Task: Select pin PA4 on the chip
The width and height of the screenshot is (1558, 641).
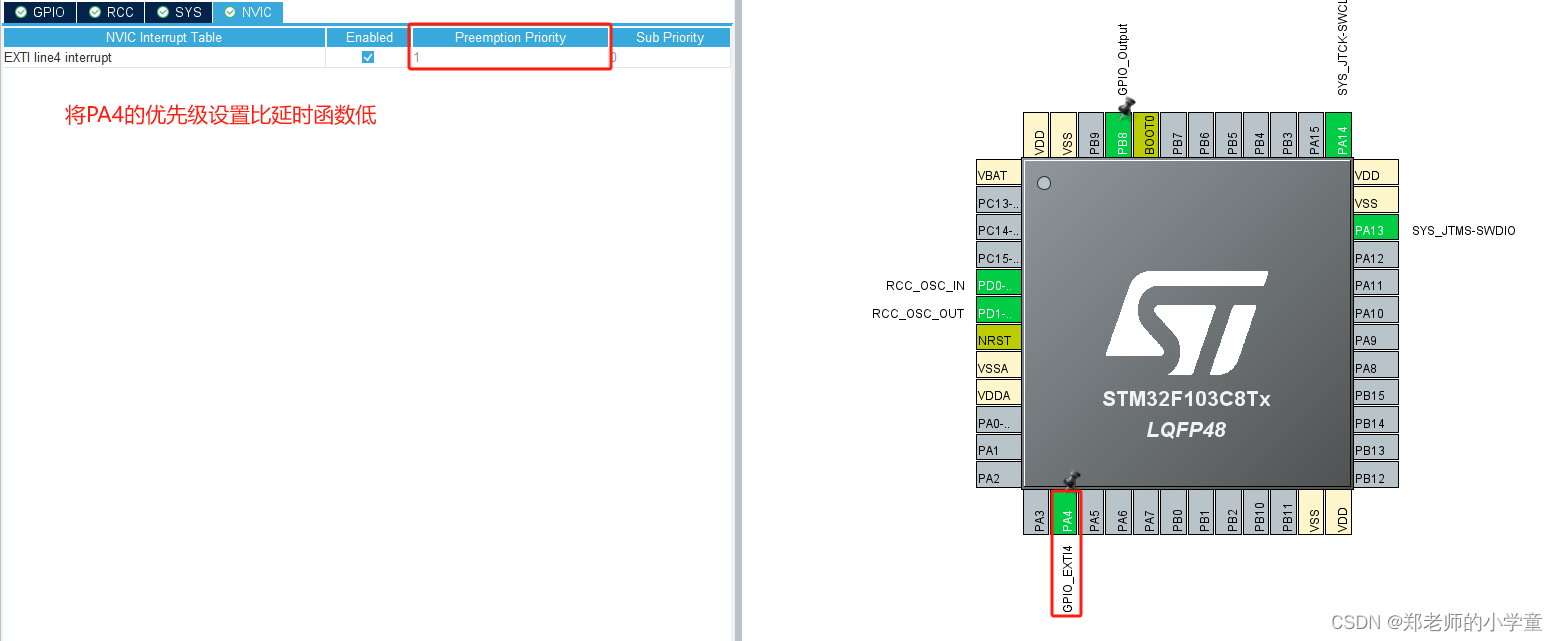Action: 1066,512
